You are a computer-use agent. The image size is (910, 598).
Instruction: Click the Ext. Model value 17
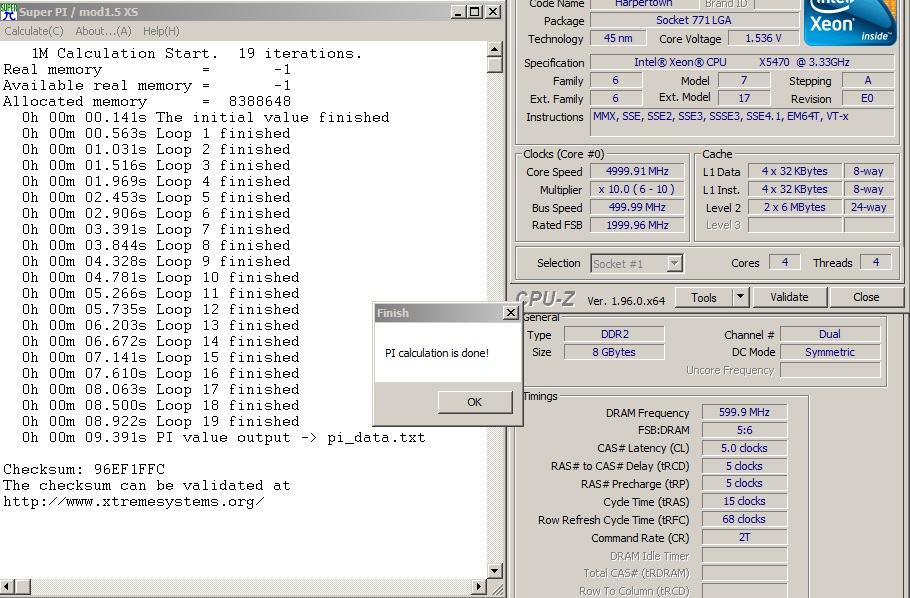tap(744, 99)
